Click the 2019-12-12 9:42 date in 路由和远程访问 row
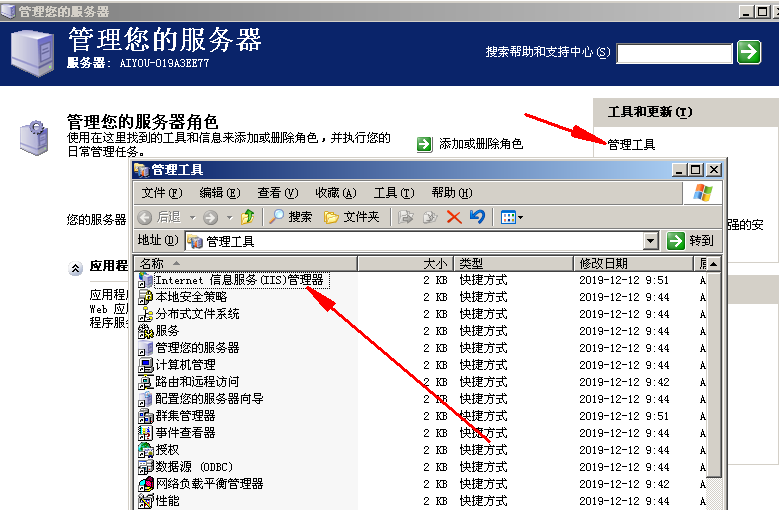The image size is (779, 510). click(624, 382)
